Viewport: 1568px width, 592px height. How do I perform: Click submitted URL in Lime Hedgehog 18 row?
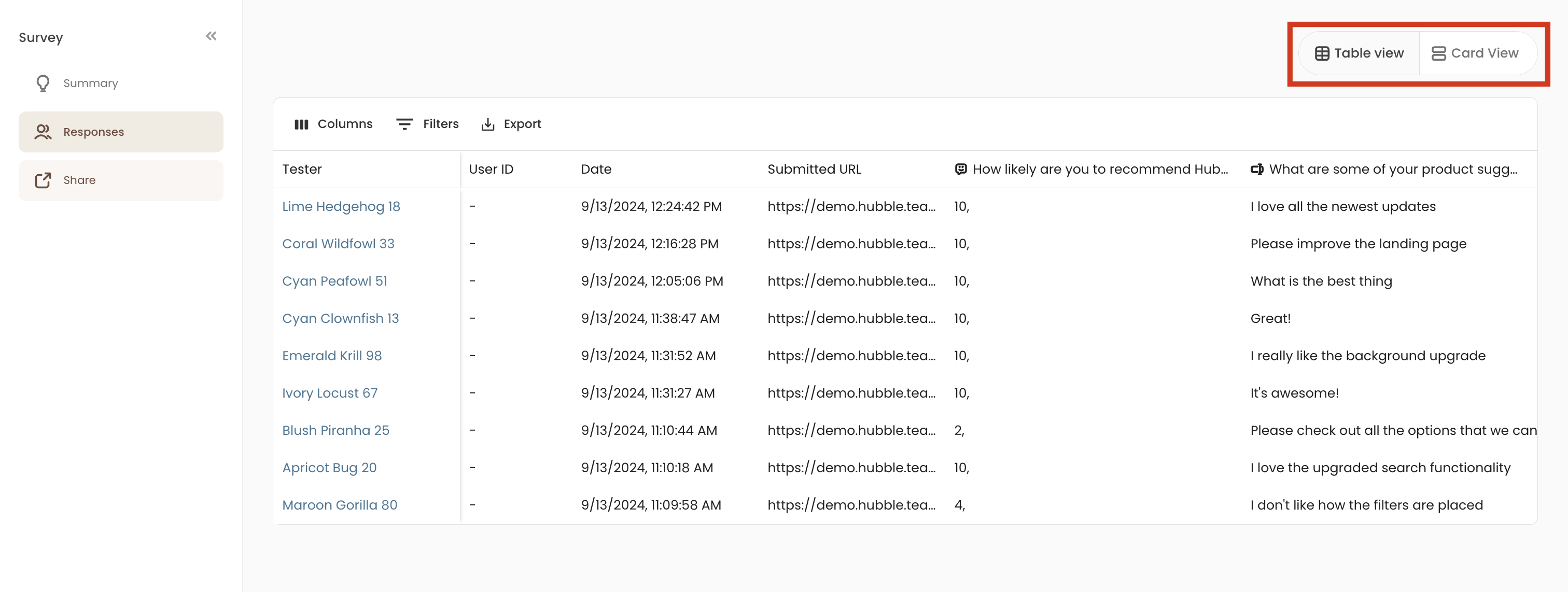tap(851, 207)
